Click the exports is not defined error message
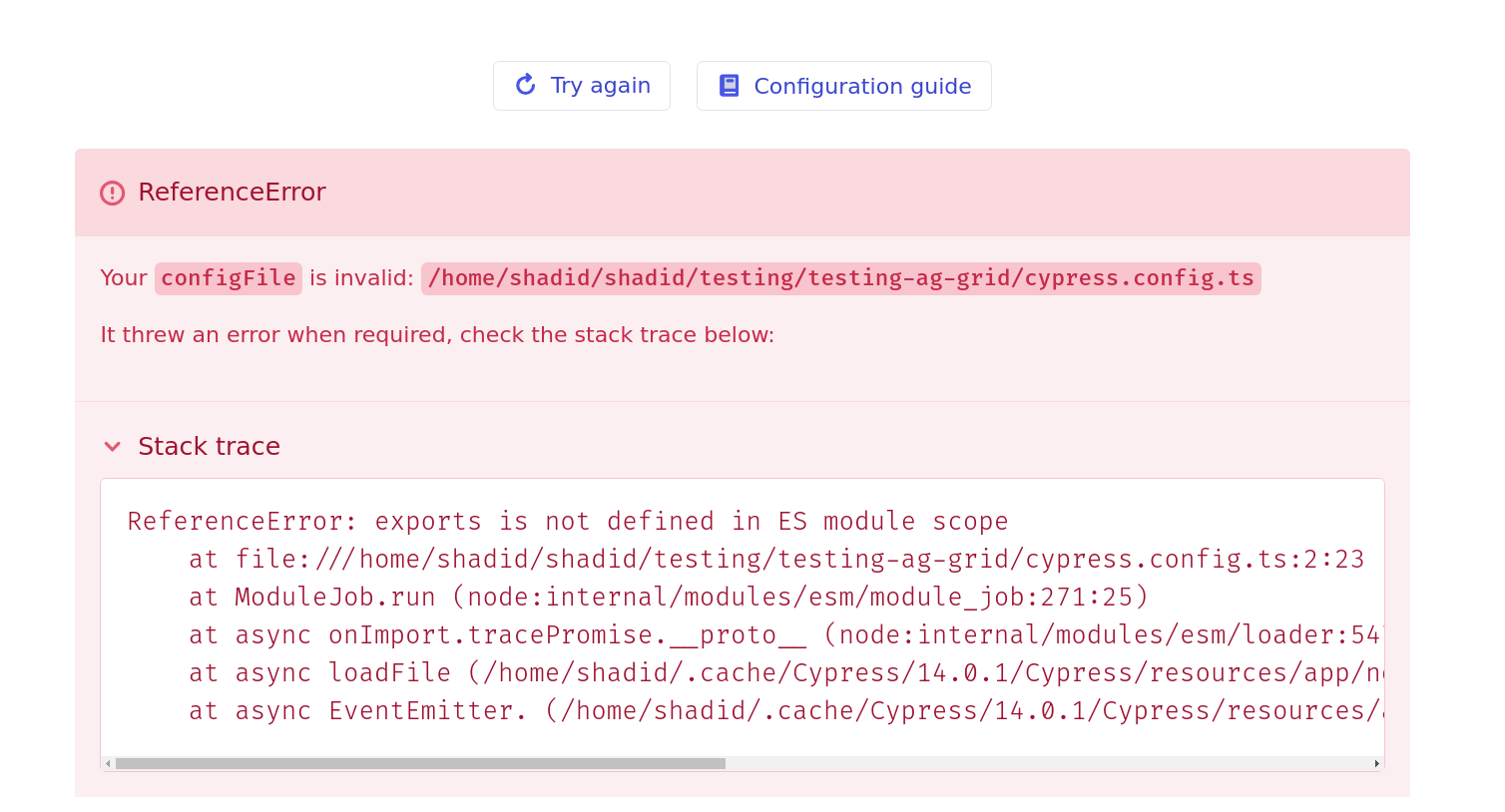 click(567, 521)
